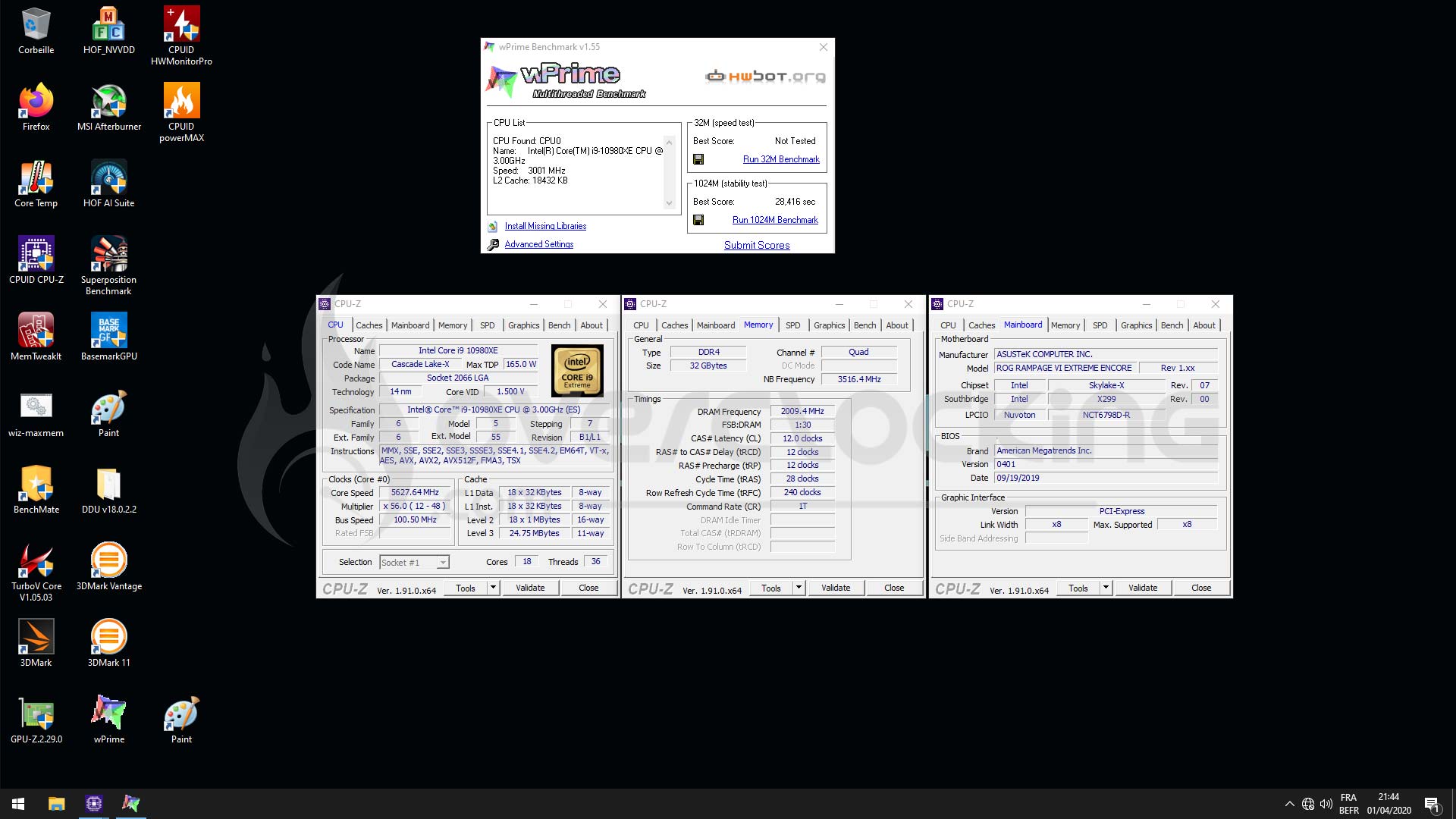Open File Explorer from taskbar
This screenshot has height=819, width=1456.
tap(56, 803)
